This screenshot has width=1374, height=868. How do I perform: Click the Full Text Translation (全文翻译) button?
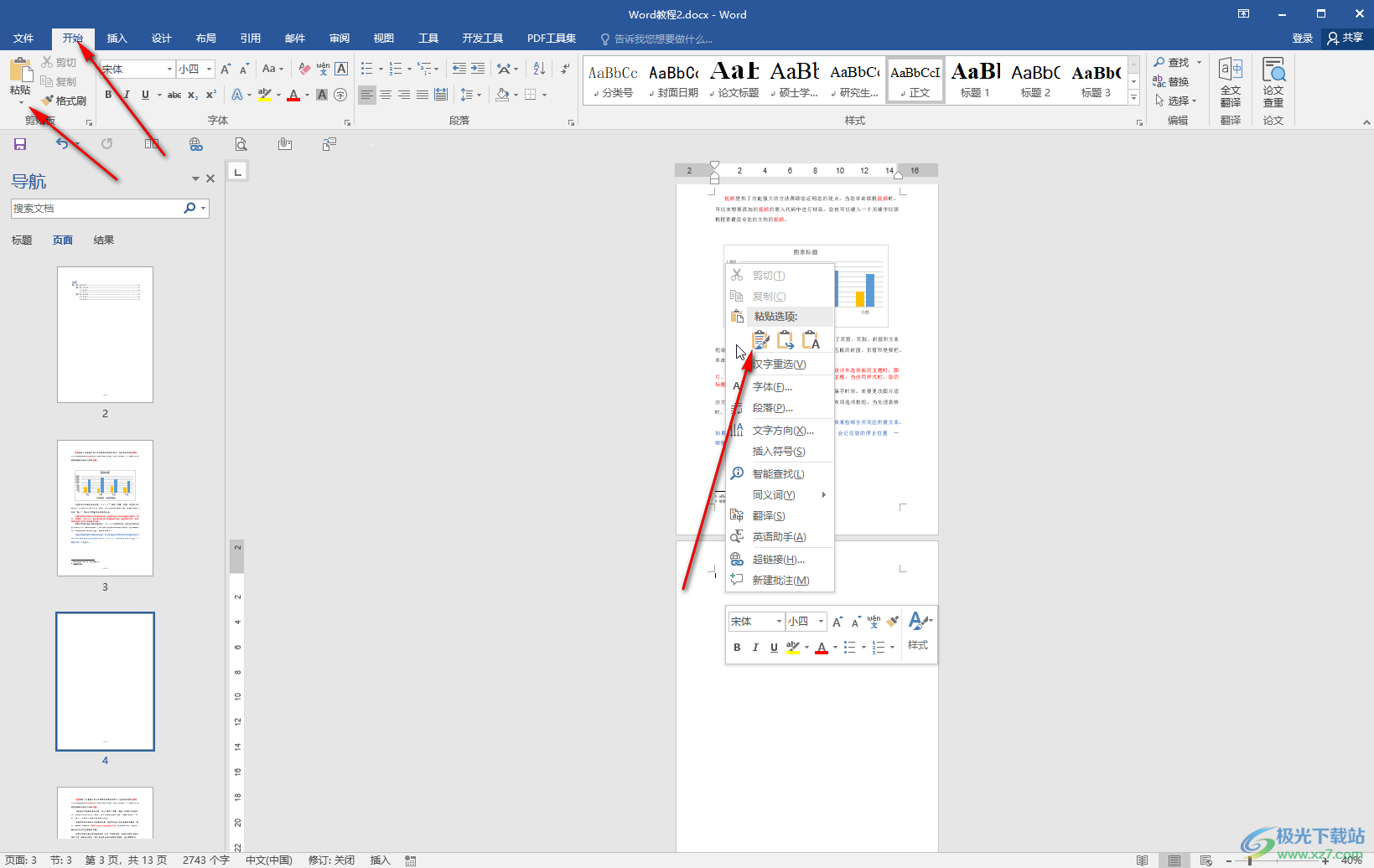coord(1231,82)
